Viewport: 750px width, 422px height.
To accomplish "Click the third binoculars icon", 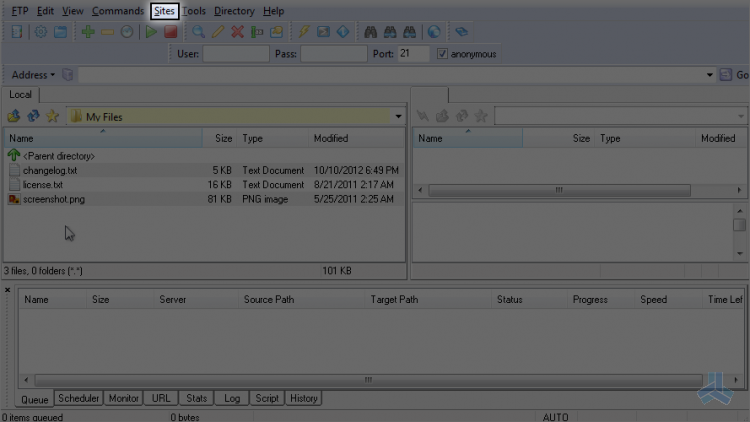I will point(409,32).
